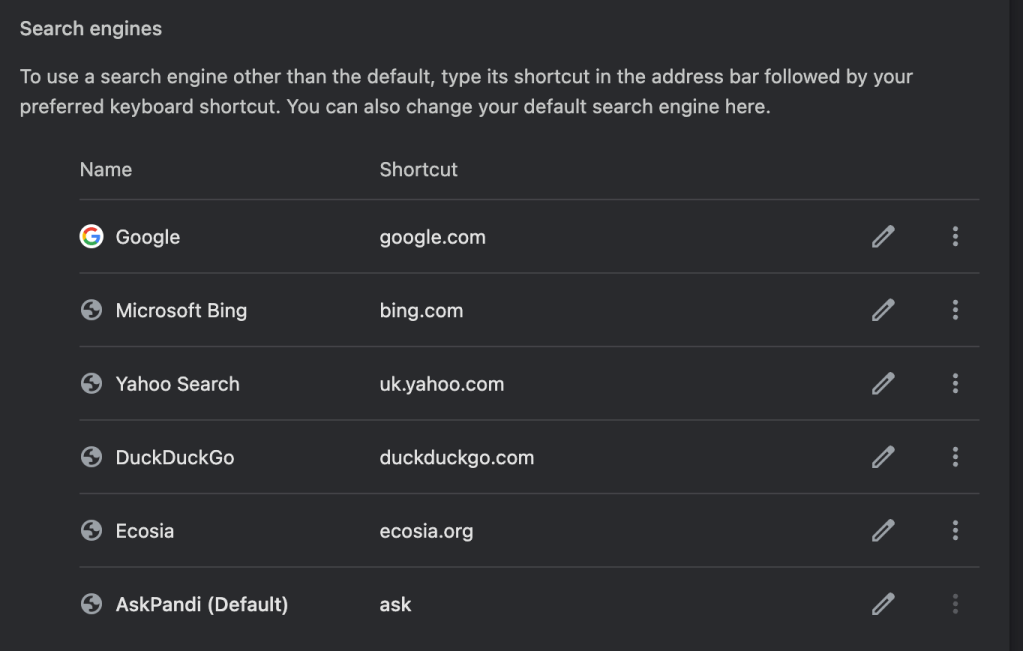1023x651 pixels.
Task: Click the duckduckgo.com shortcut text
Action: pyautogui.click(x=456, y=457)
